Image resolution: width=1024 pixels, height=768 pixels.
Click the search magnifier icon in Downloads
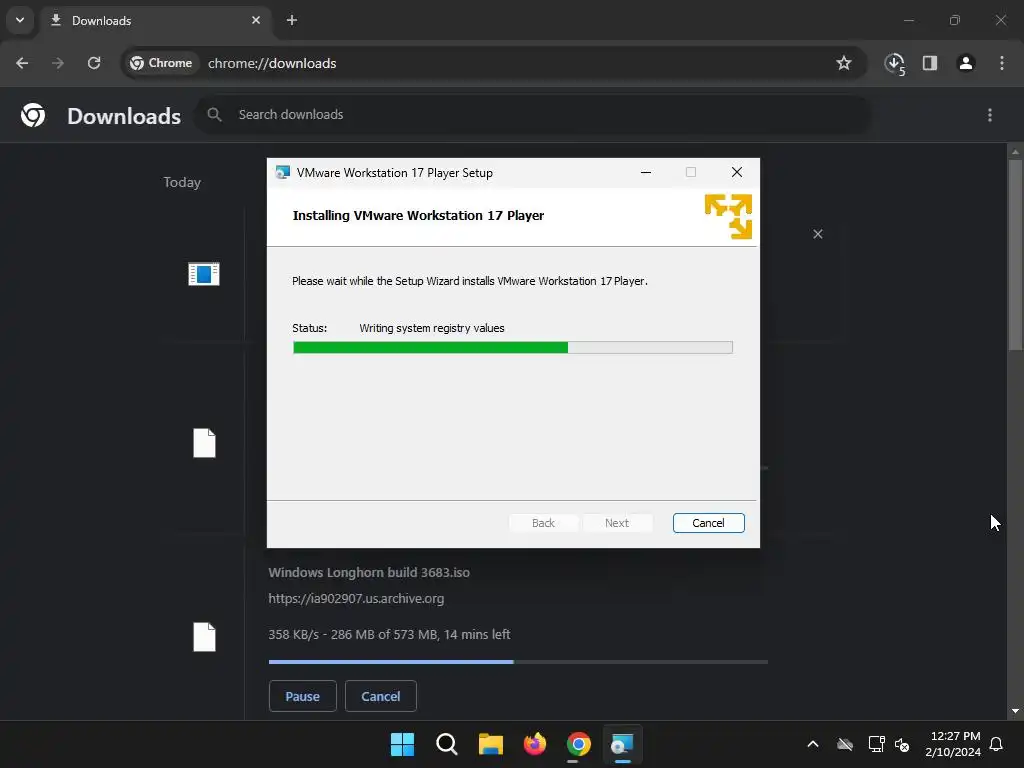pos(214,115)
